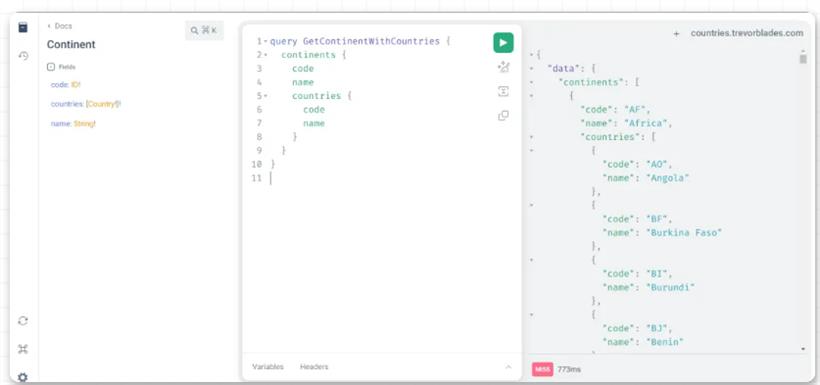Screen dimensions: 820x385
Task: Click the response scrollbar down arrow
Action: pyautogui.click(x=803, y=349)
